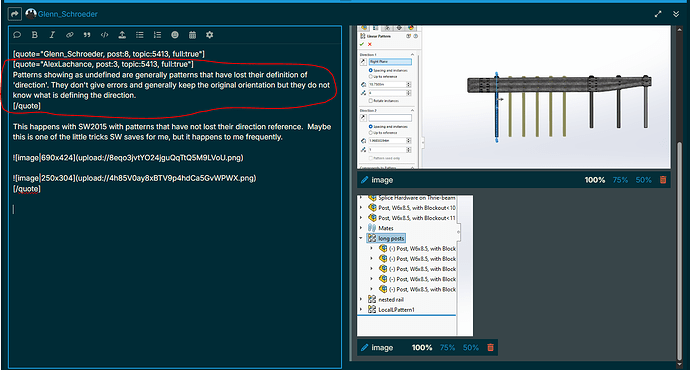This screenshot has height=370, width=690.
Task: Click the reply-to arrow icon beside the avatar
Action: coord(15,14)
